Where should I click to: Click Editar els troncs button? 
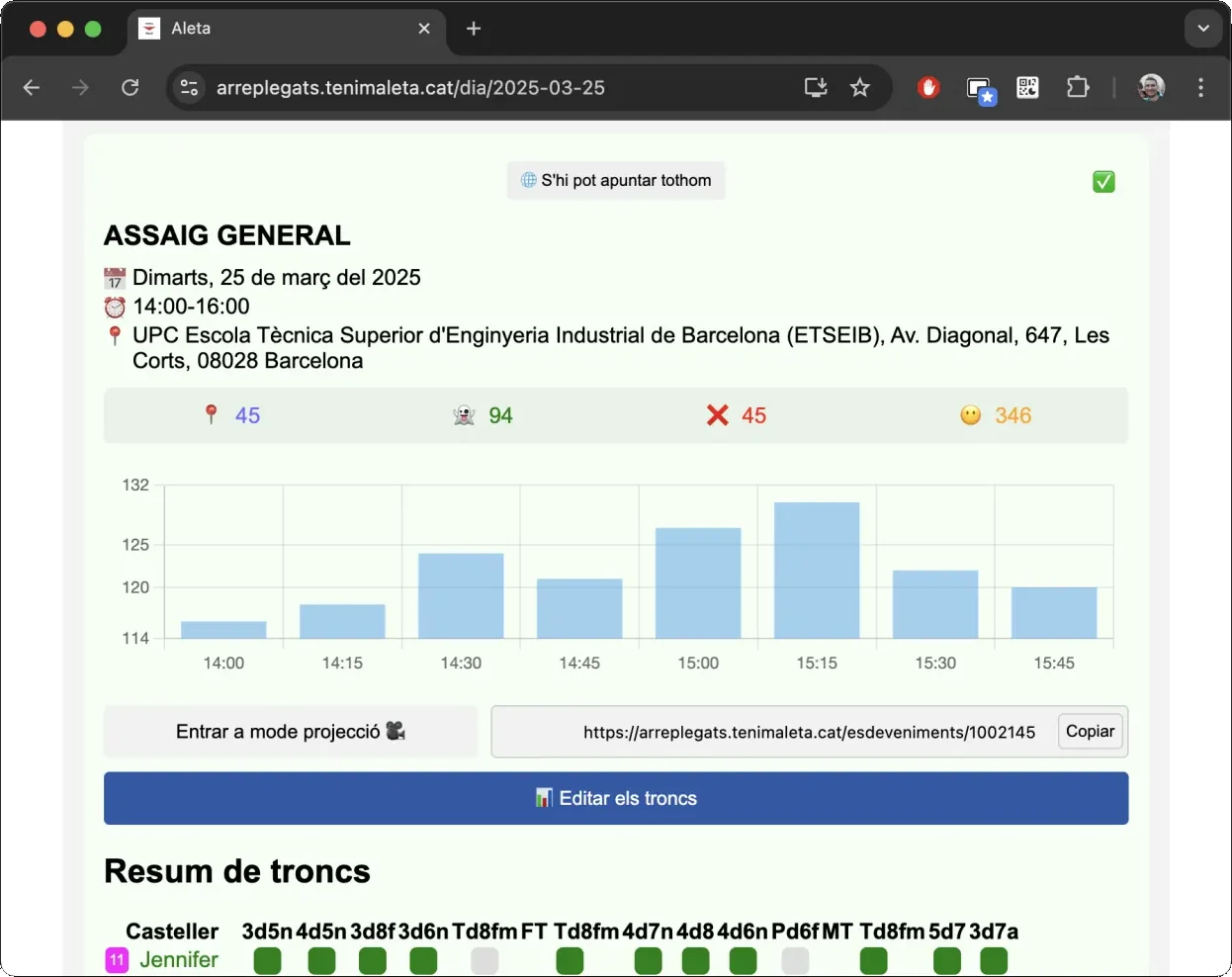pos(616,798)
